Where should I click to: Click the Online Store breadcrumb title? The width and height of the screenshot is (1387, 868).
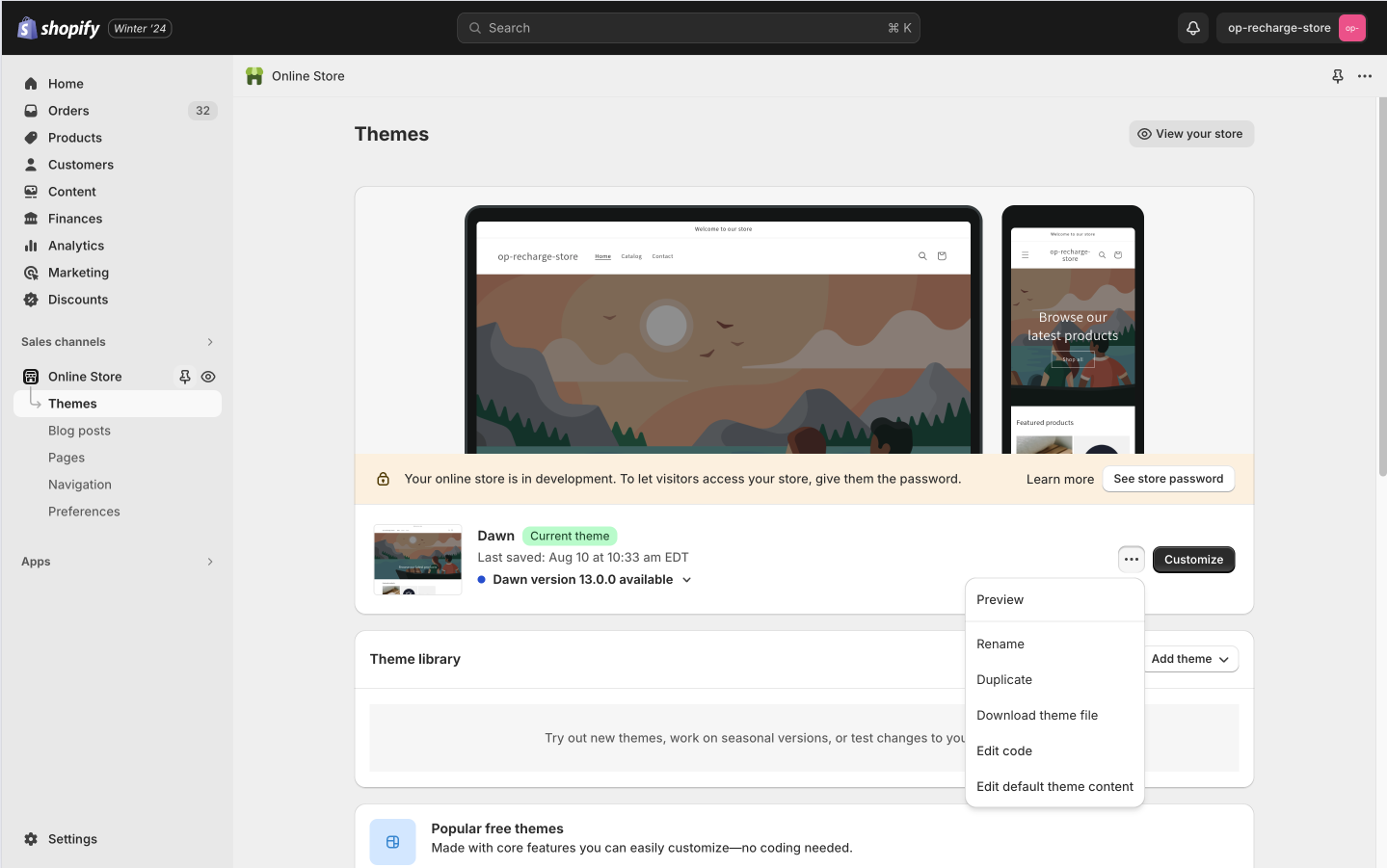point(308,76)
